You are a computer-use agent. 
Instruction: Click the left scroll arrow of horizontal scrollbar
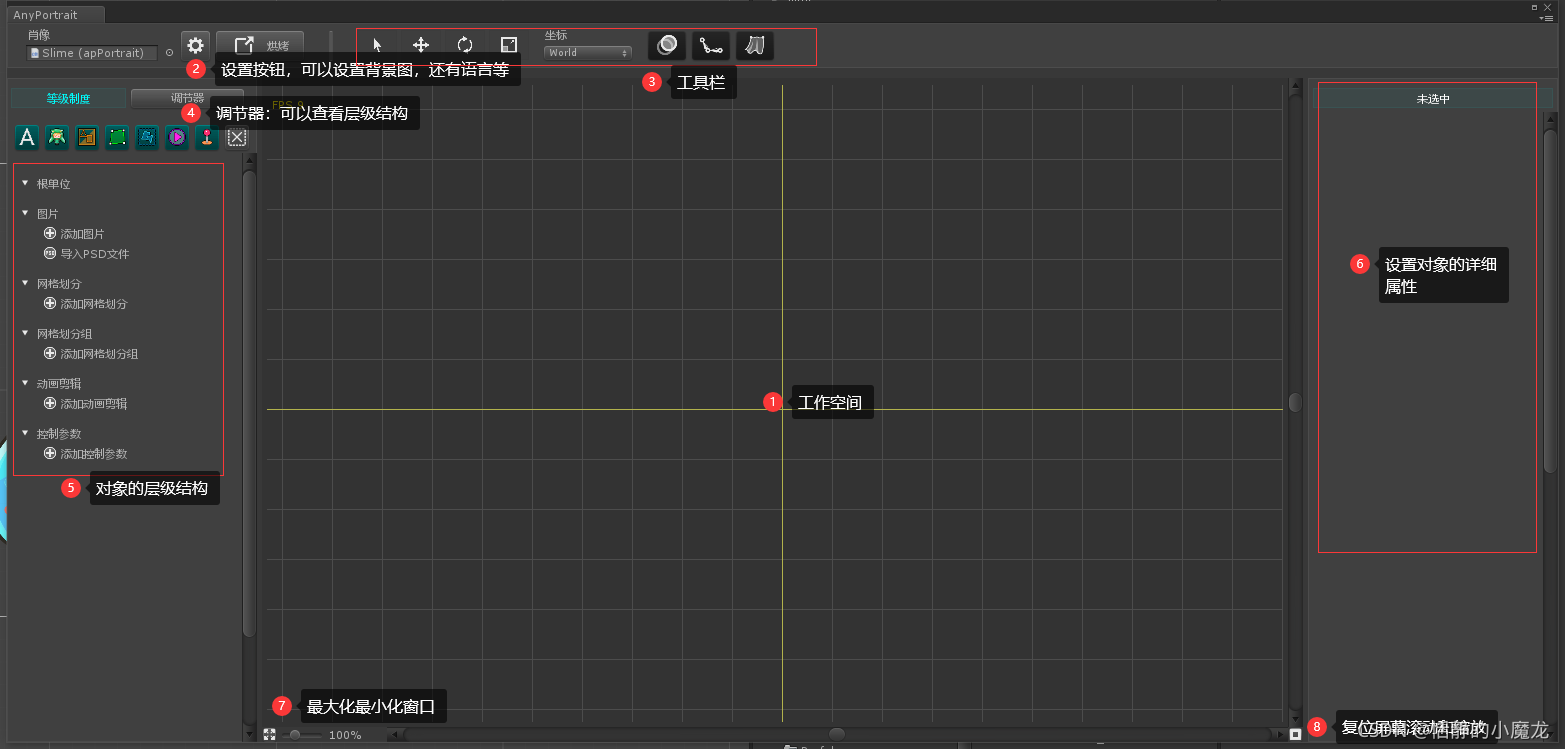394,735
